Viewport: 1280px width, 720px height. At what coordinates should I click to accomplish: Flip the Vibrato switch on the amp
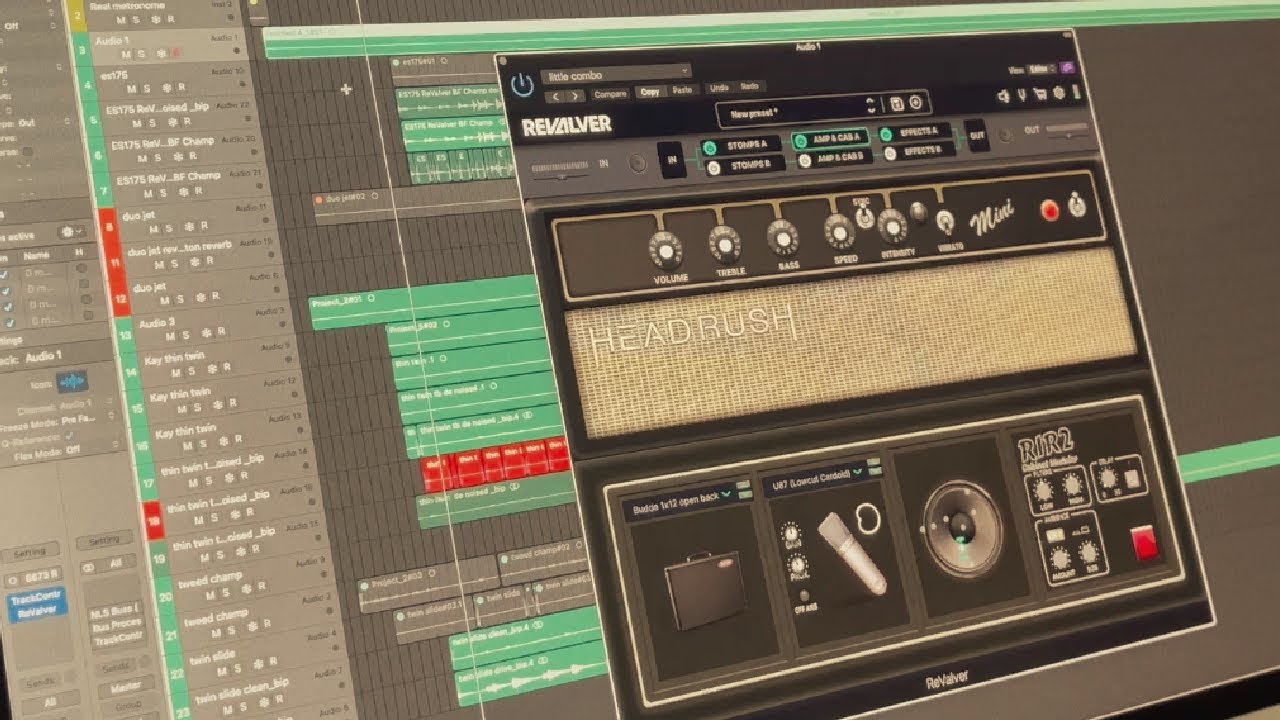(944, 222)
